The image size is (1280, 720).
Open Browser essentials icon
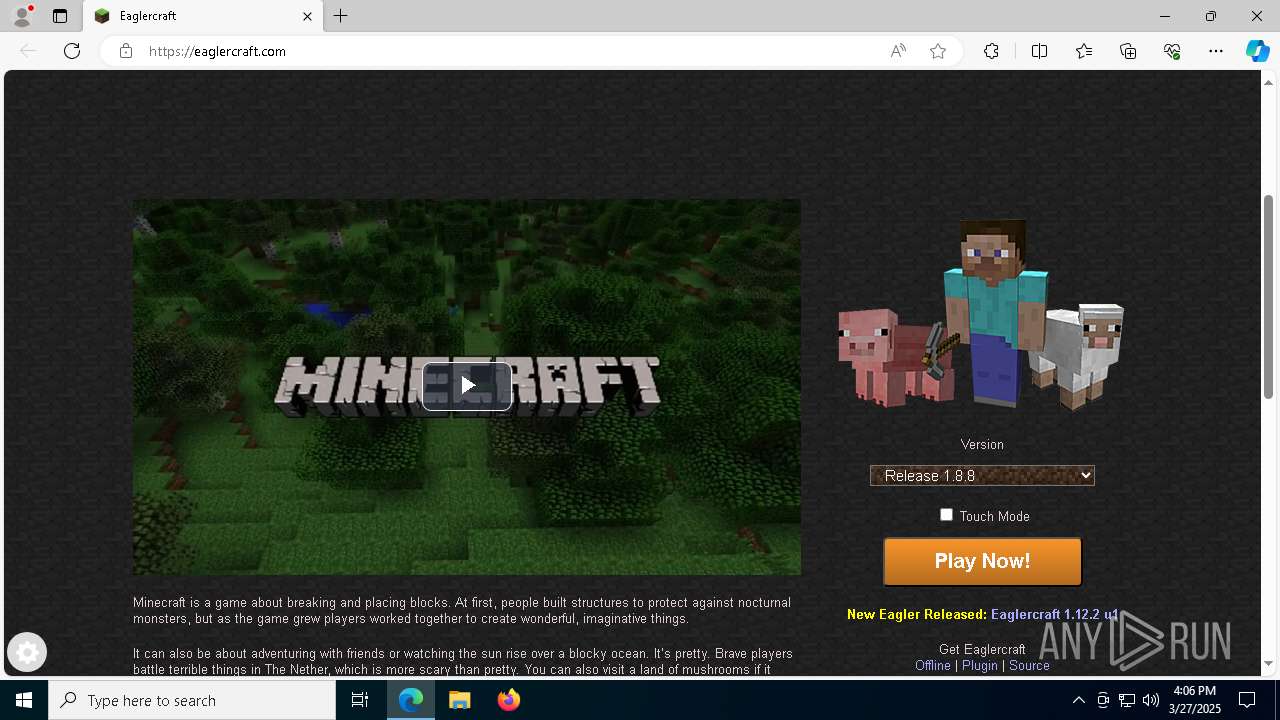[1172, 51]
